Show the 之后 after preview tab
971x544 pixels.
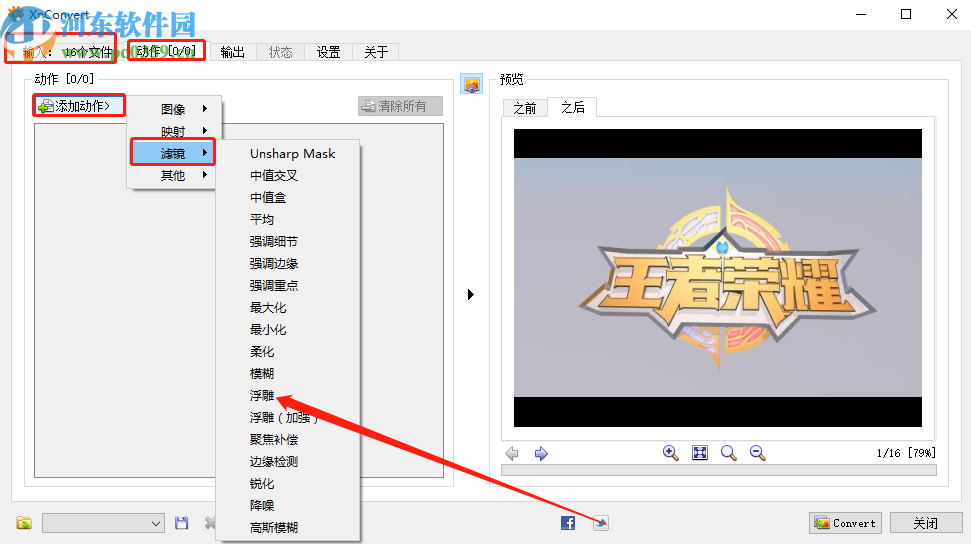point(573,107)
